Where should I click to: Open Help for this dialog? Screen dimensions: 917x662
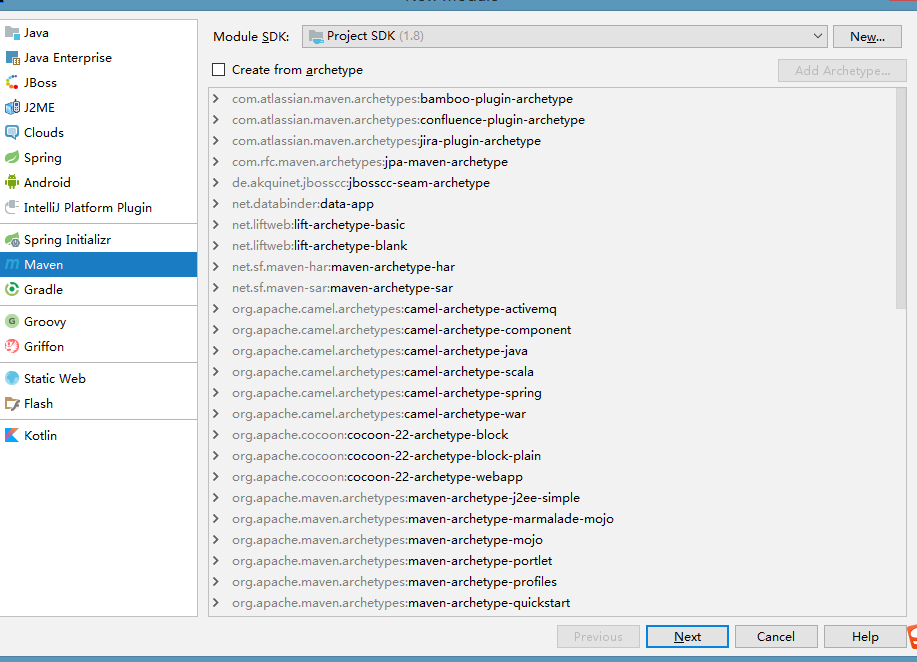tap(865, 636)
